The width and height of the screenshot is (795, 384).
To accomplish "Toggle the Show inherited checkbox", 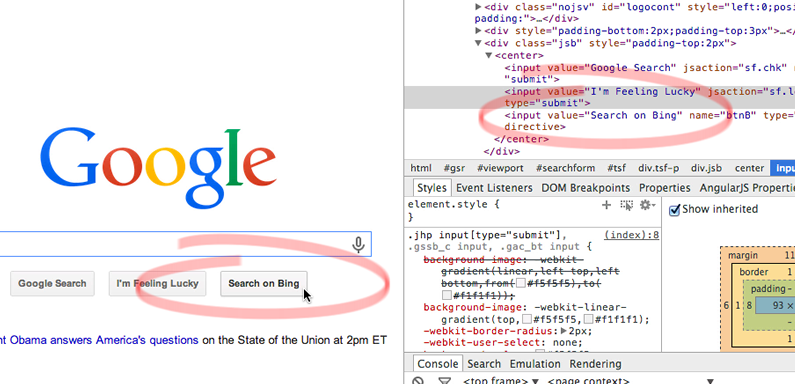I will pos(674,210).
